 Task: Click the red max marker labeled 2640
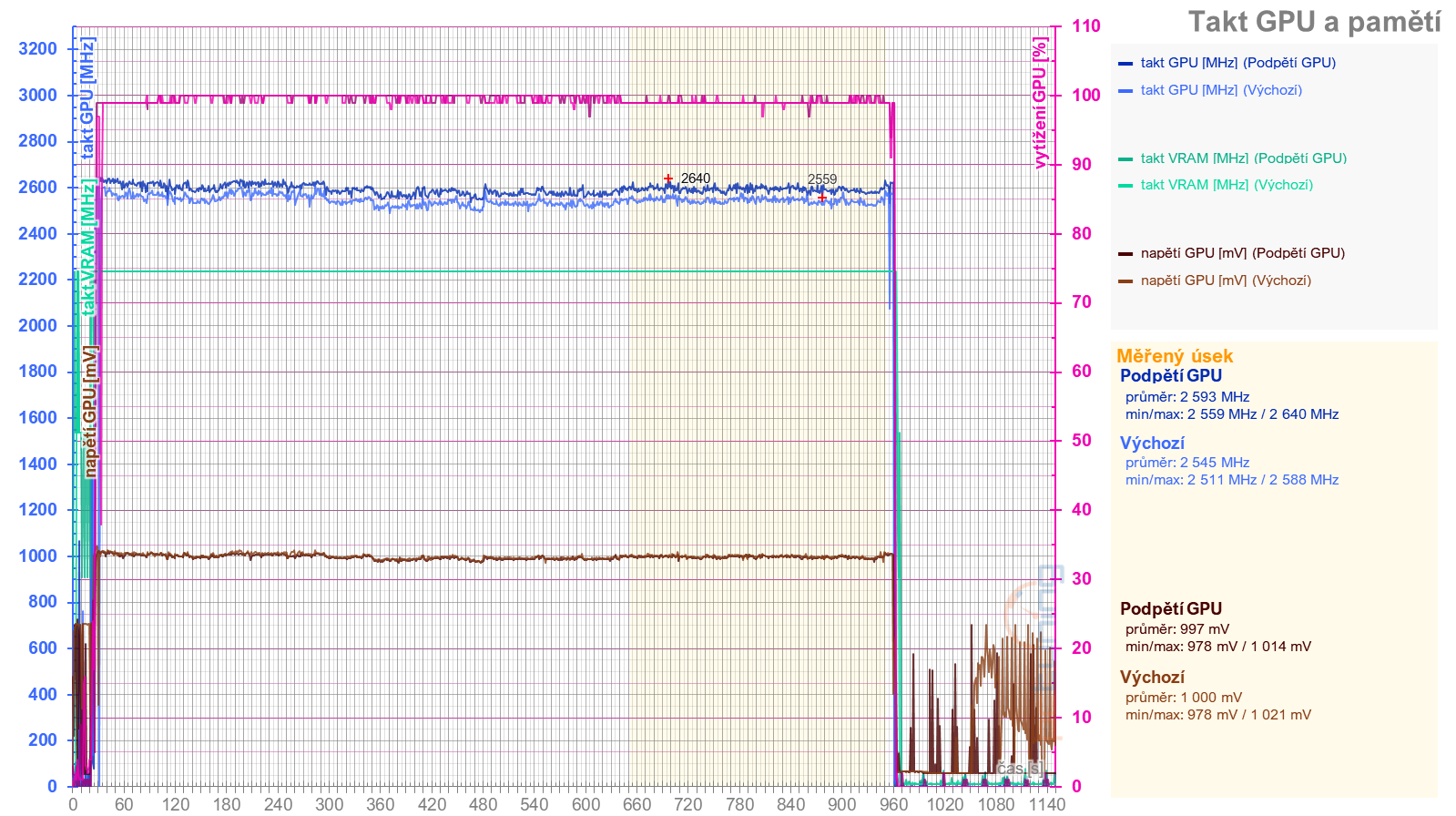point(668,178)
